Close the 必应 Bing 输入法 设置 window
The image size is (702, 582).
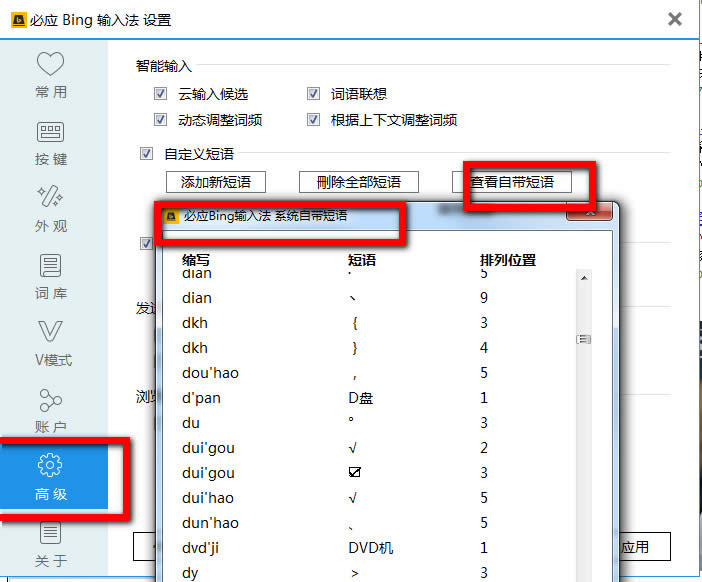pyautogui.click(x=675, y=19)
